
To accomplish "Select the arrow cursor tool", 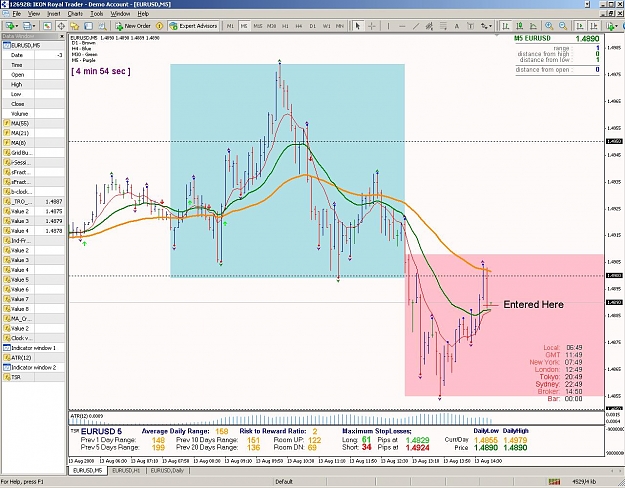I will coord(358,26).
